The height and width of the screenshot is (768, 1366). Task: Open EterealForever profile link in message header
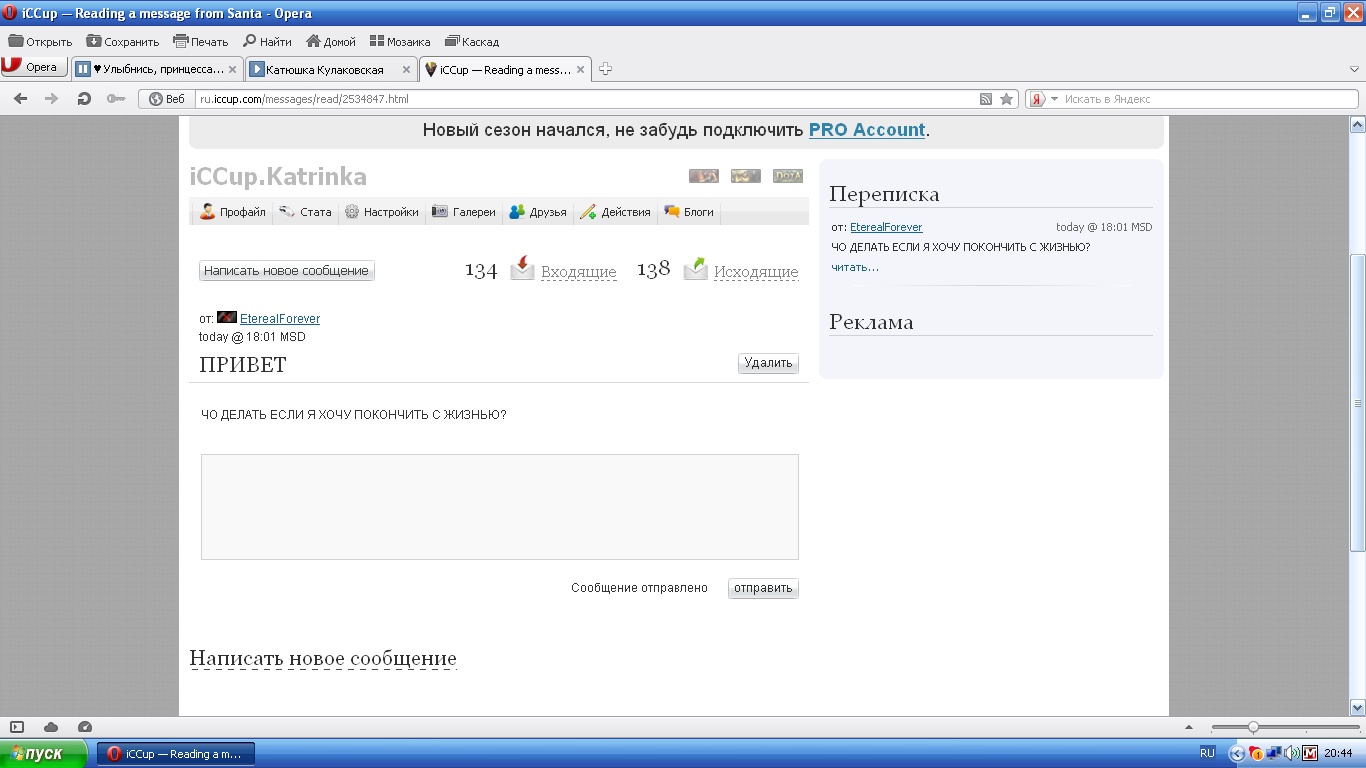click(x=280, y=319)
